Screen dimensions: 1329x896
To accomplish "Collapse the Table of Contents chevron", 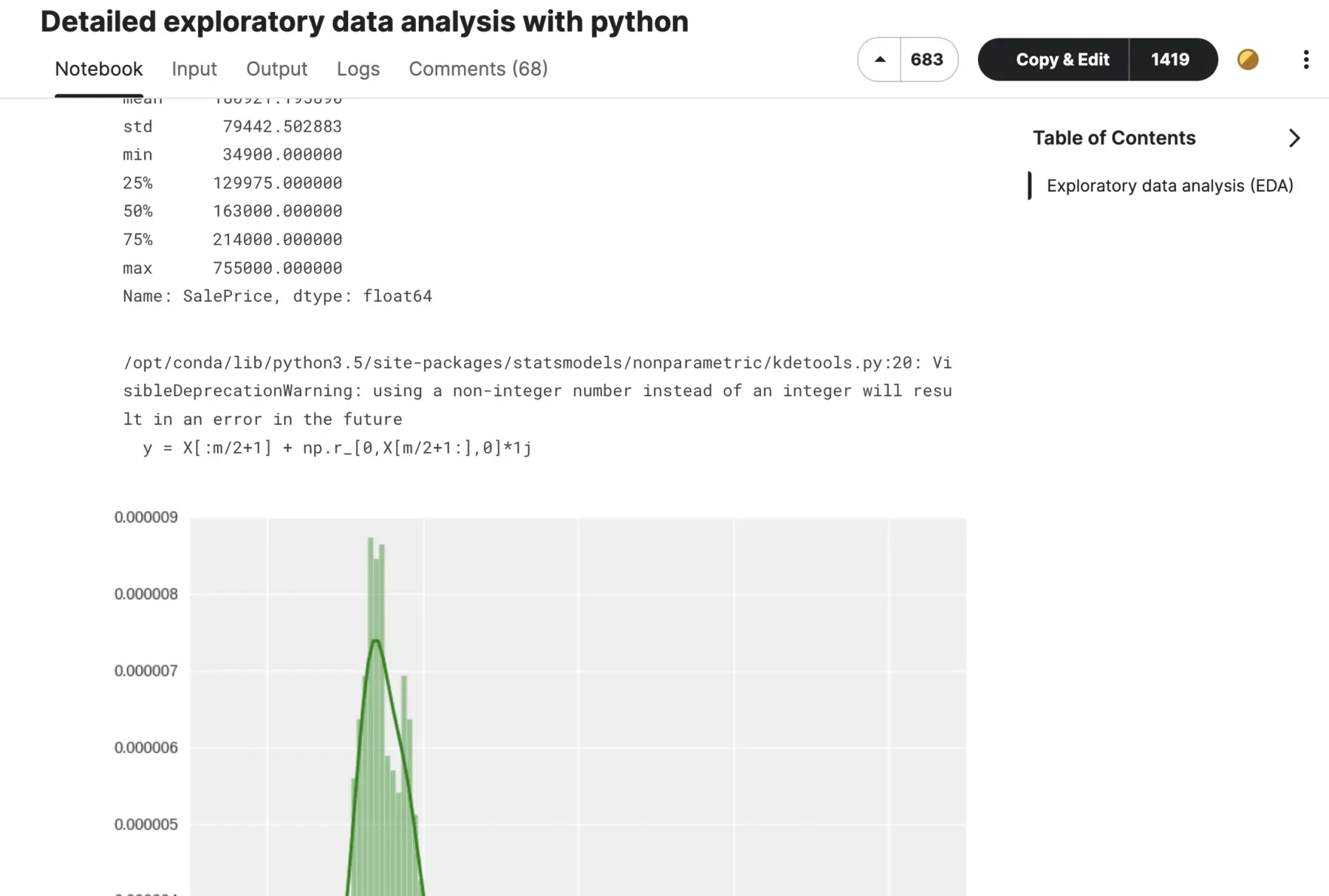I will (1294, 138).
